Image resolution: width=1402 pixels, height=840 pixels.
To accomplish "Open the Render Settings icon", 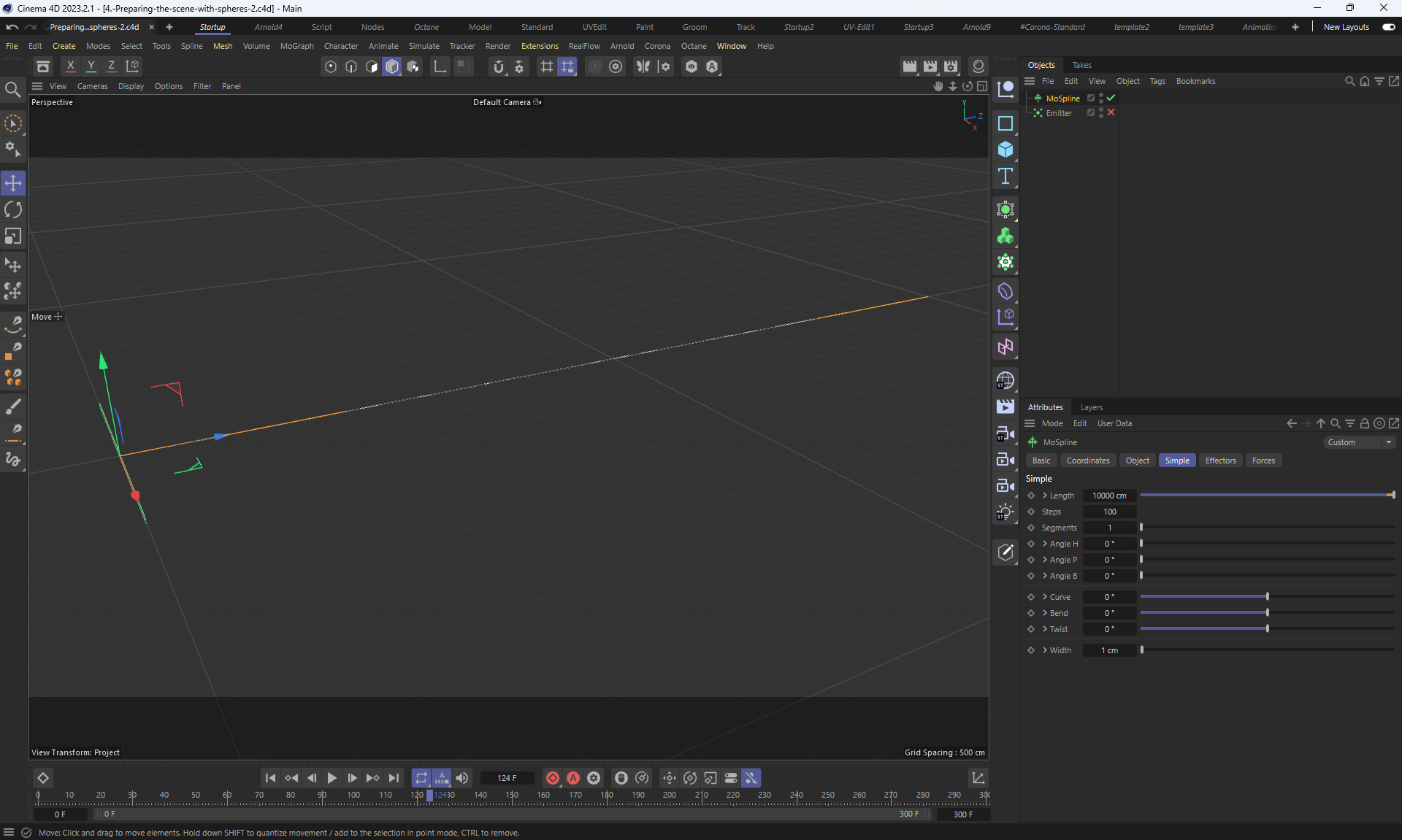I will pos(950,66).
